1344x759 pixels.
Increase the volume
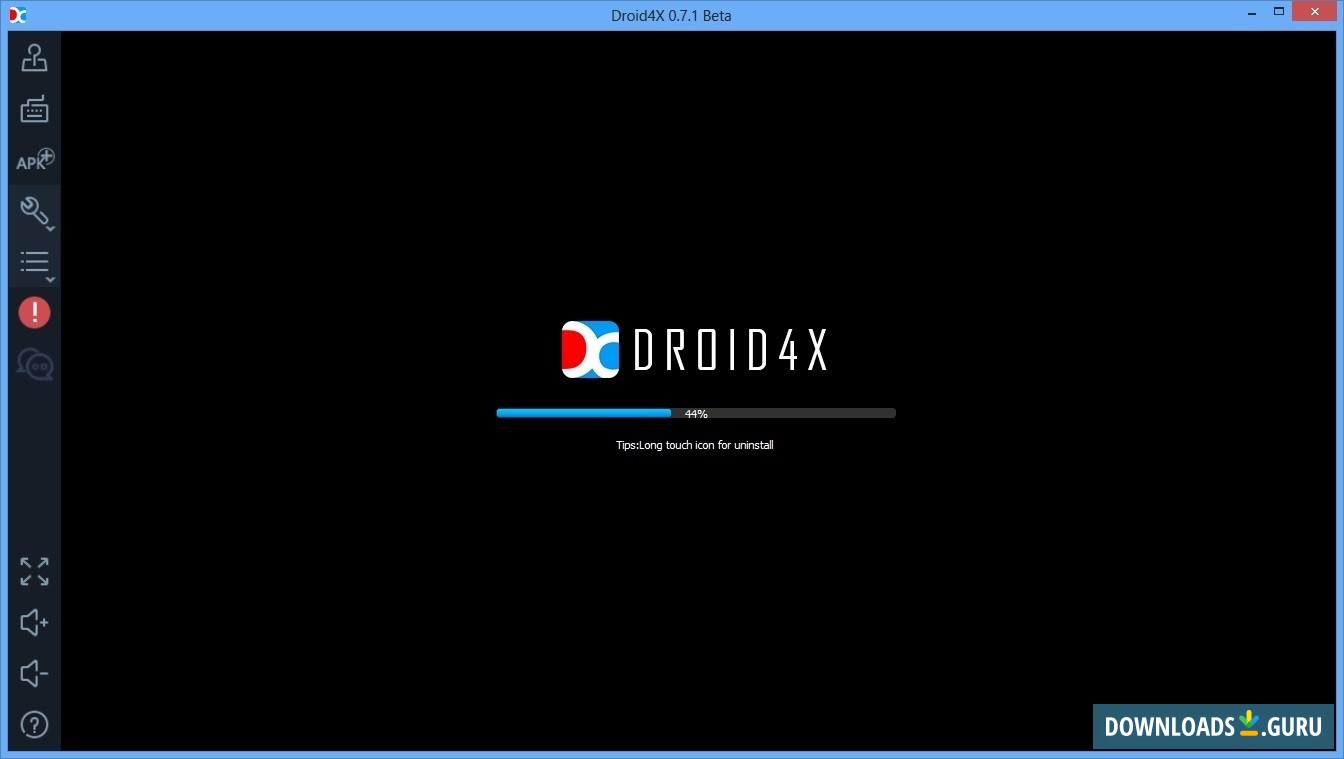34,622
